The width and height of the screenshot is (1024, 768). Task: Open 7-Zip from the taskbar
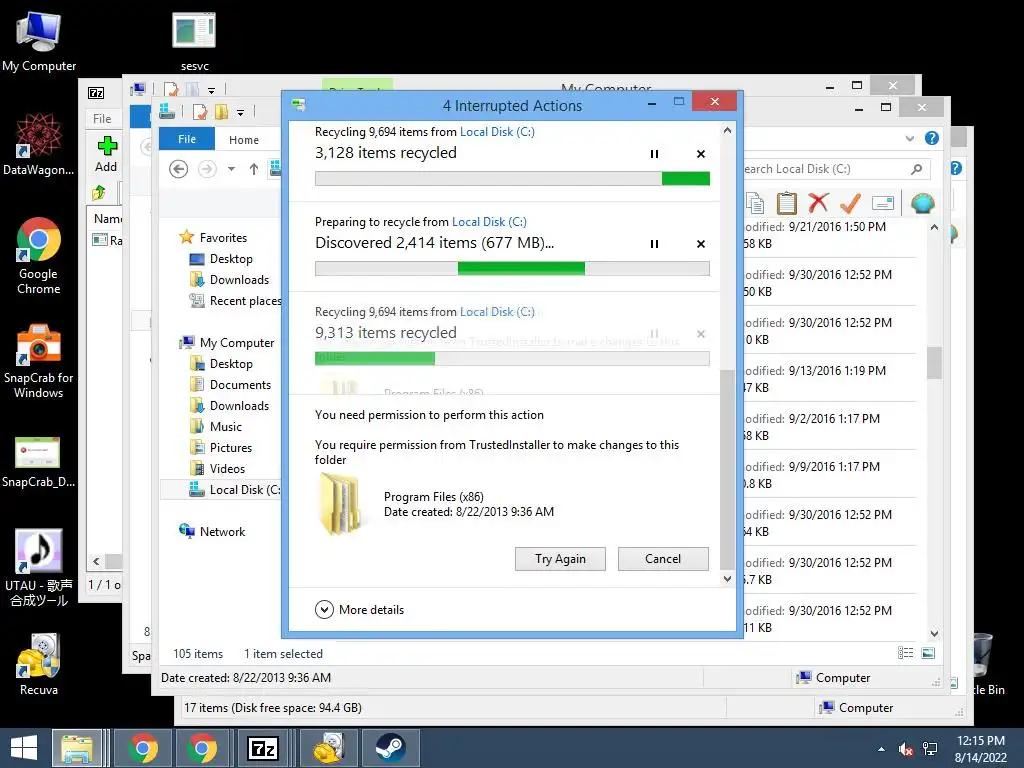pyautogui.click(x=263, y=748)
